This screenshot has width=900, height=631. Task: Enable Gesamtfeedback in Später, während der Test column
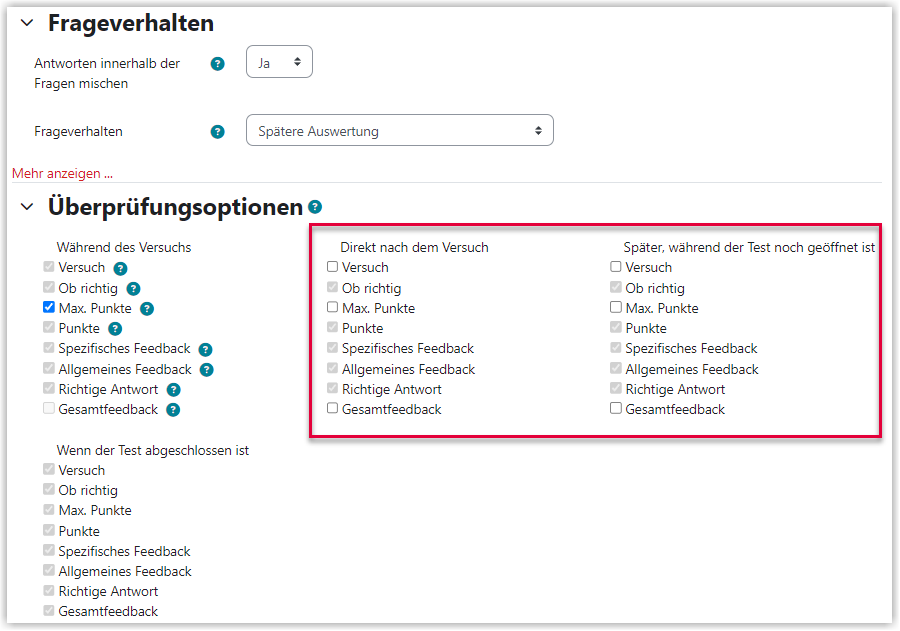(616, 408)
